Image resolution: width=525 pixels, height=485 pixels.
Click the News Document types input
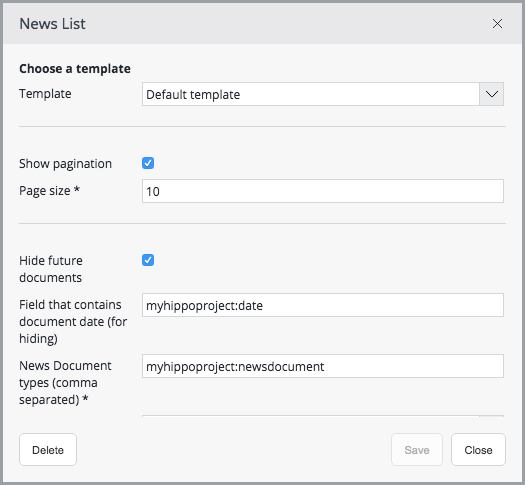click(x=323, y=366)
